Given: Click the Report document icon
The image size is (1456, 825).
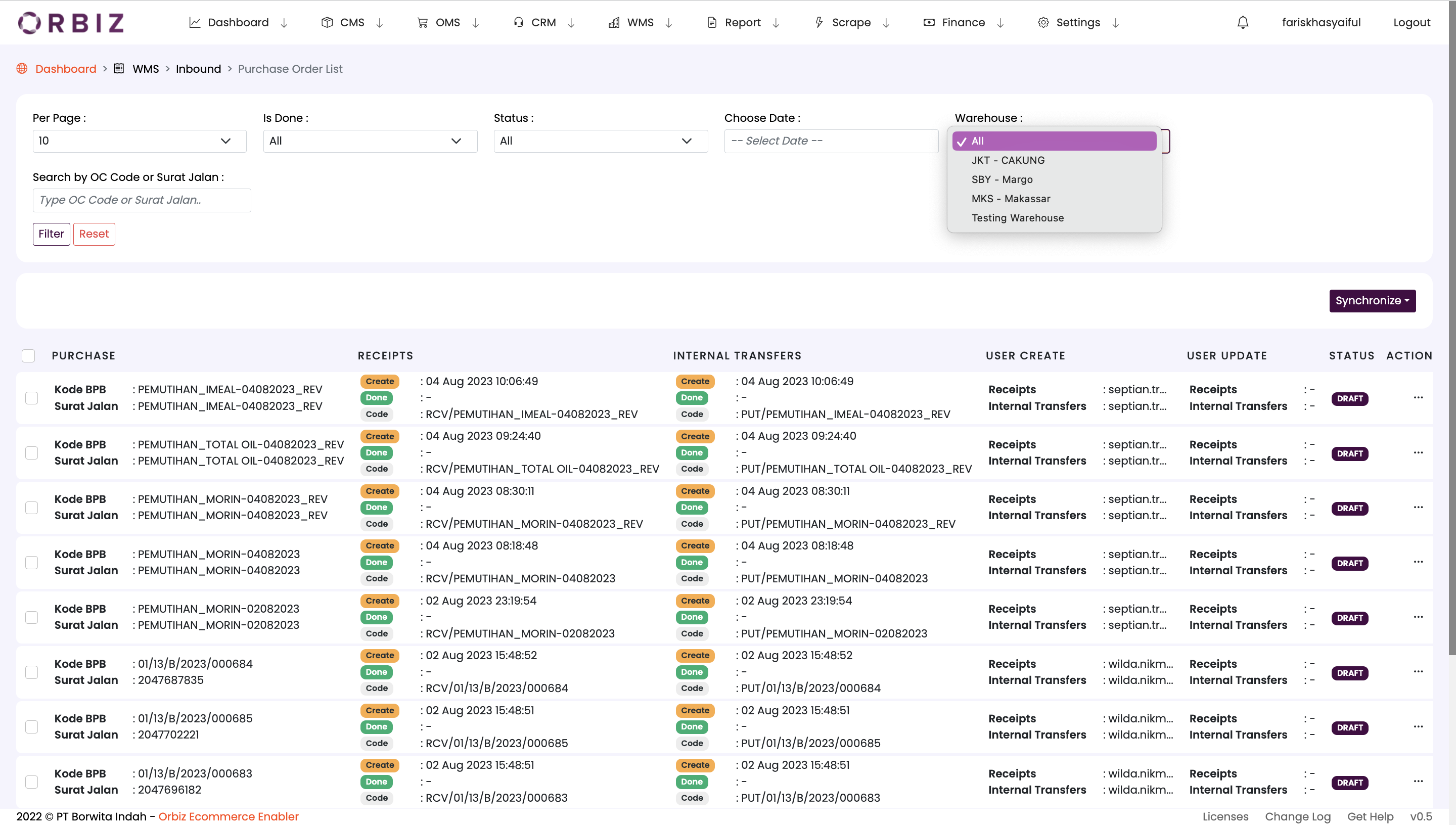Looking at the screenshot, I should 712,23.
